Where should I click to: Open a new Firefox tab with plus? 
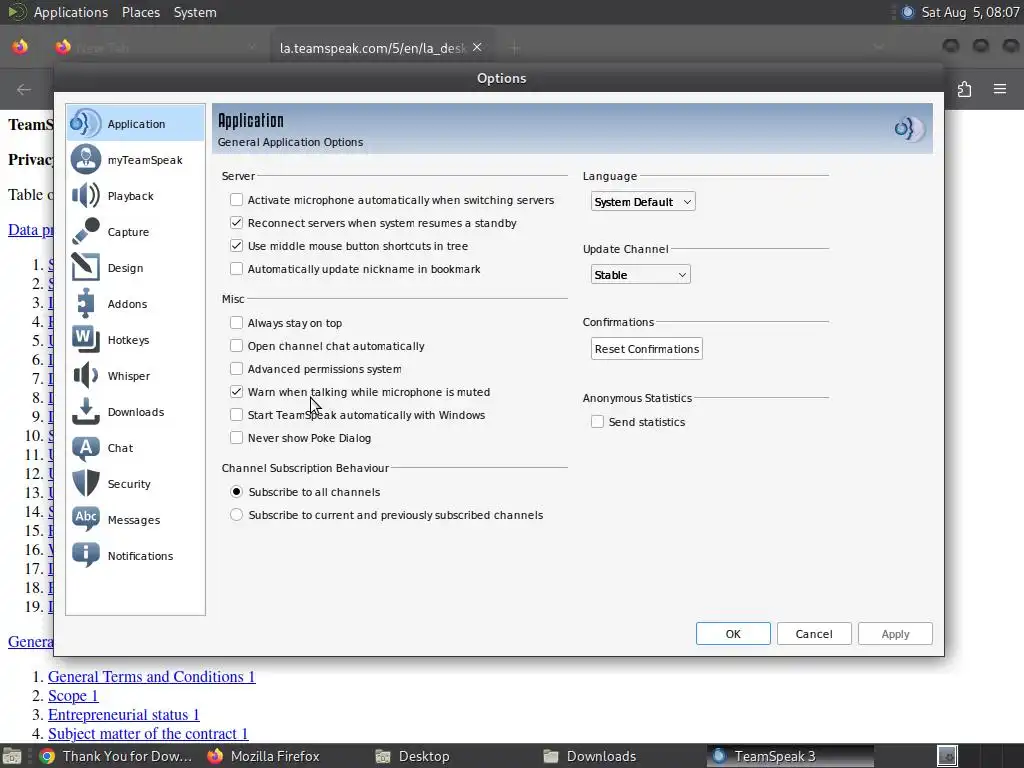point(515,48)
